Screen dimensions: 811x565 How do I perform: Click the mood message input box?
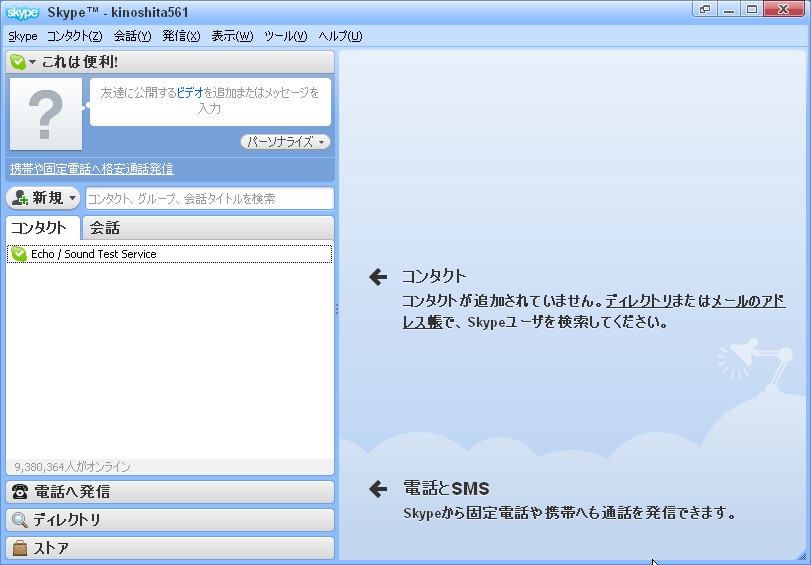click(x=210, y=101)
